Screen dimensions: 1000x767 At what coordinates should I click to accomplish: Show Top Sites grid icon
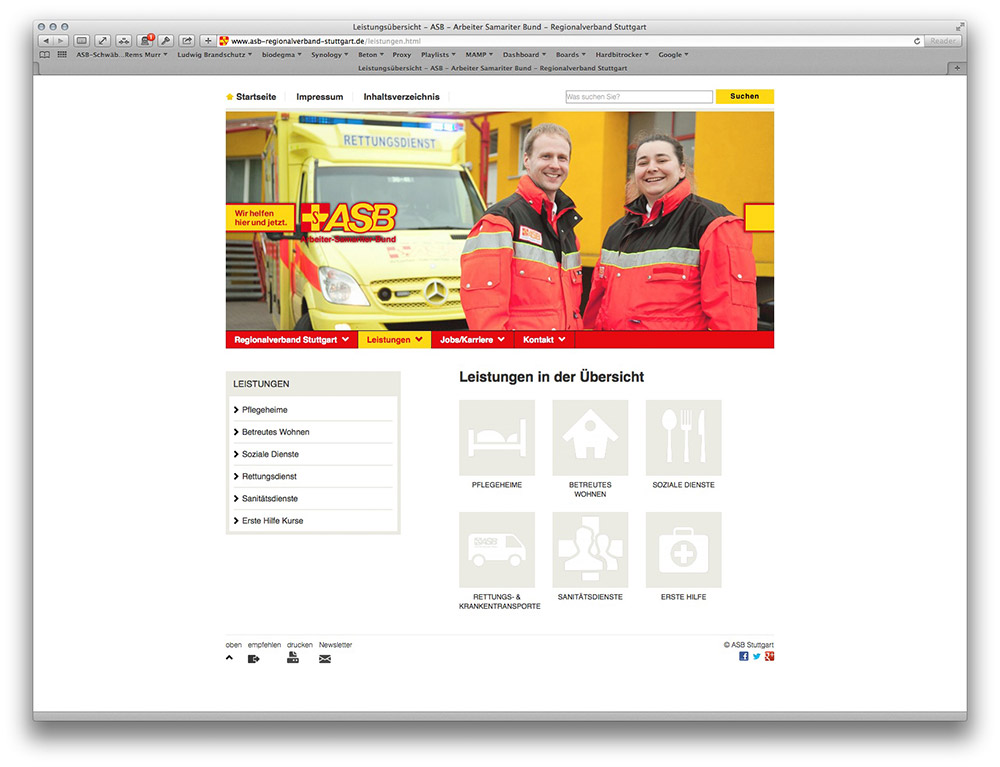pos(62,55)
